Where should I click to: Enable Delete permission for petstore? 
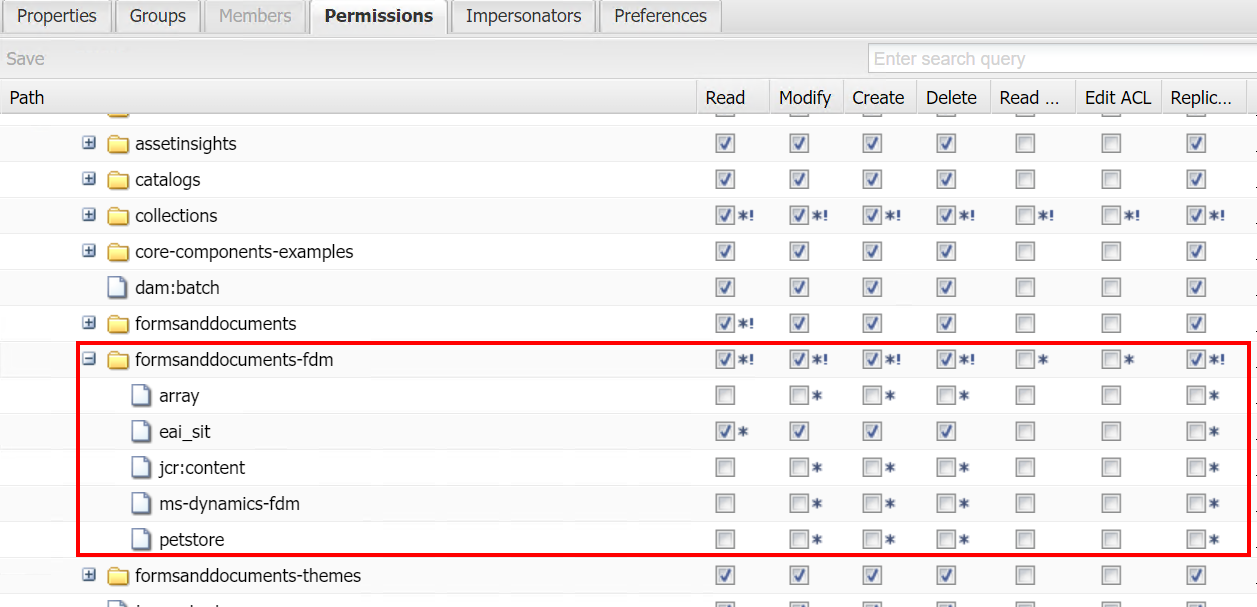tap(945, 539)
